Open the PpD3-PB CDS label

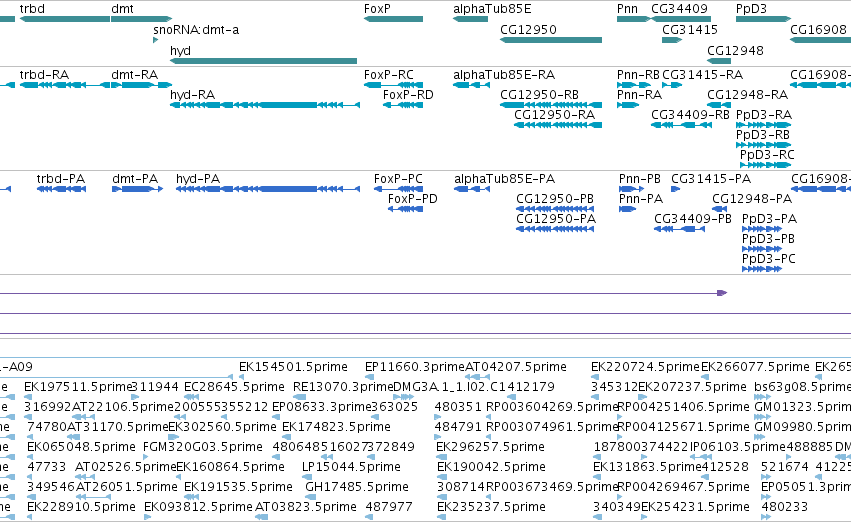tap(769, 239)
